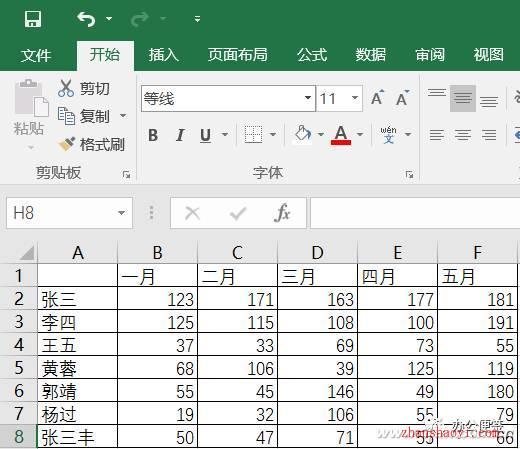Select the 开始 ribbon tab

coord(105,55)
